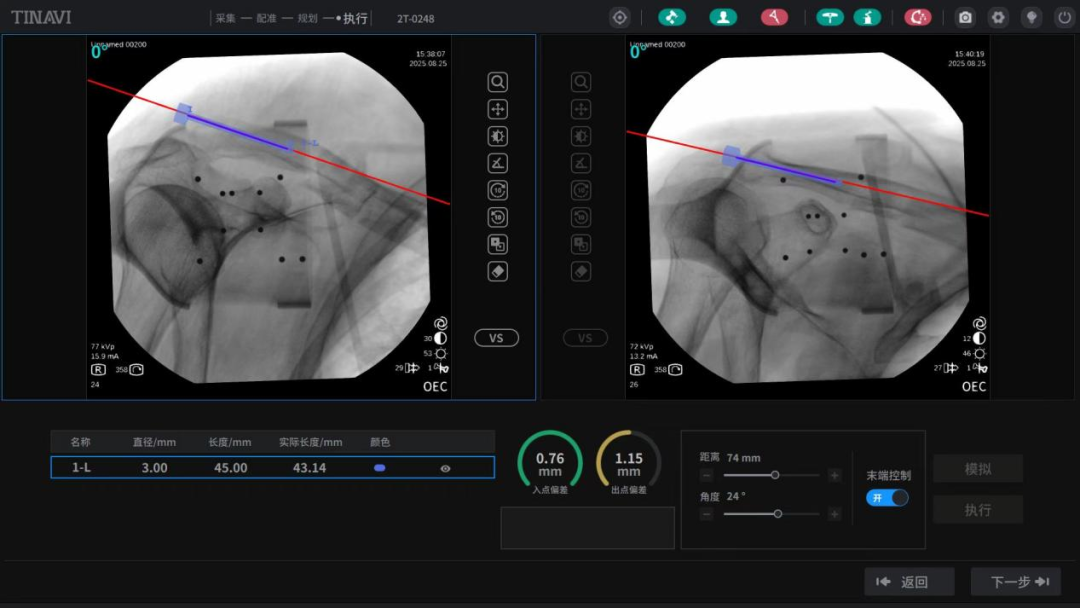Select the magnifier zoom tool in left toolbar
Viewport: 1080px width, 608px height.
[497, 82]
